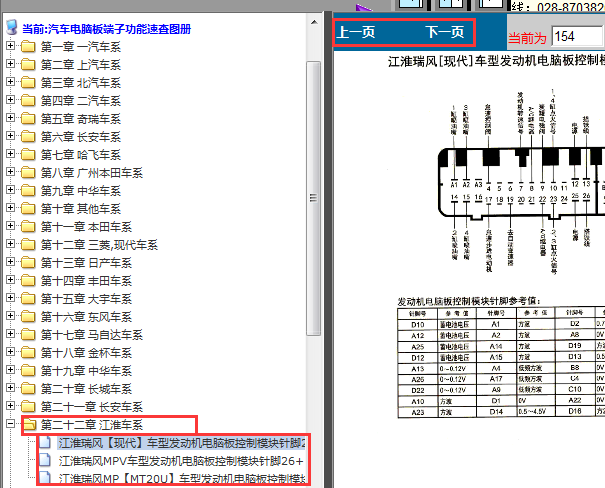Click the document icon of 江淮瑞风MPV entry
The height and width of the screenshot is (488, 605).
point(46,461)
